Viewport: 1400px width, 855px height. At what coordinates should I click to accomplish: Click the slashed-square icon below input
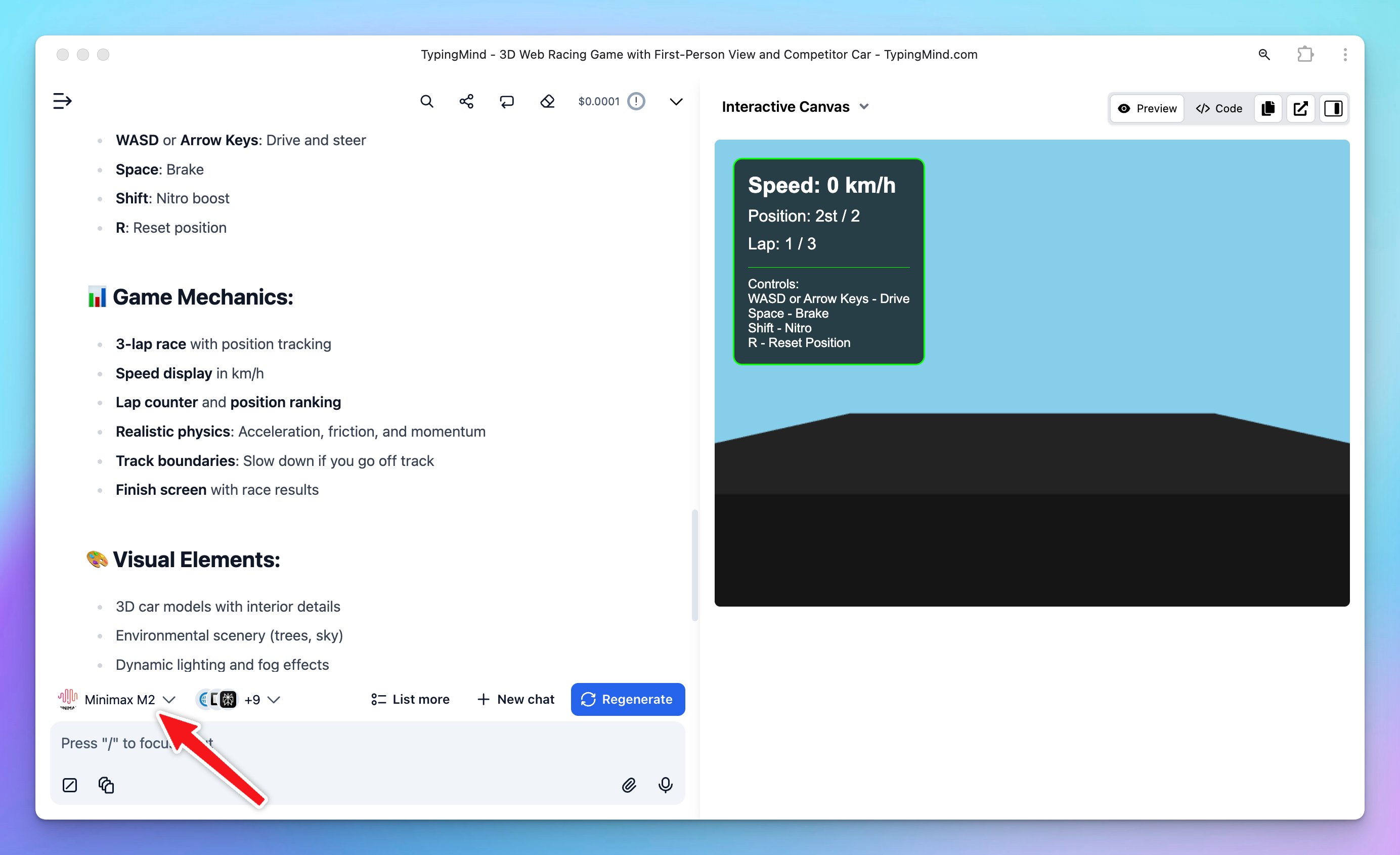(x=69, y=785)
